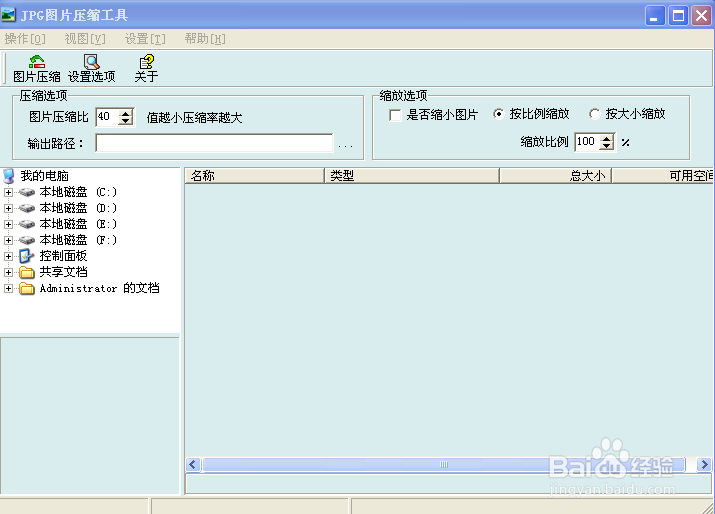
Task: Click the 控制面板 icon in tree
Action: [x=27, y=256]
